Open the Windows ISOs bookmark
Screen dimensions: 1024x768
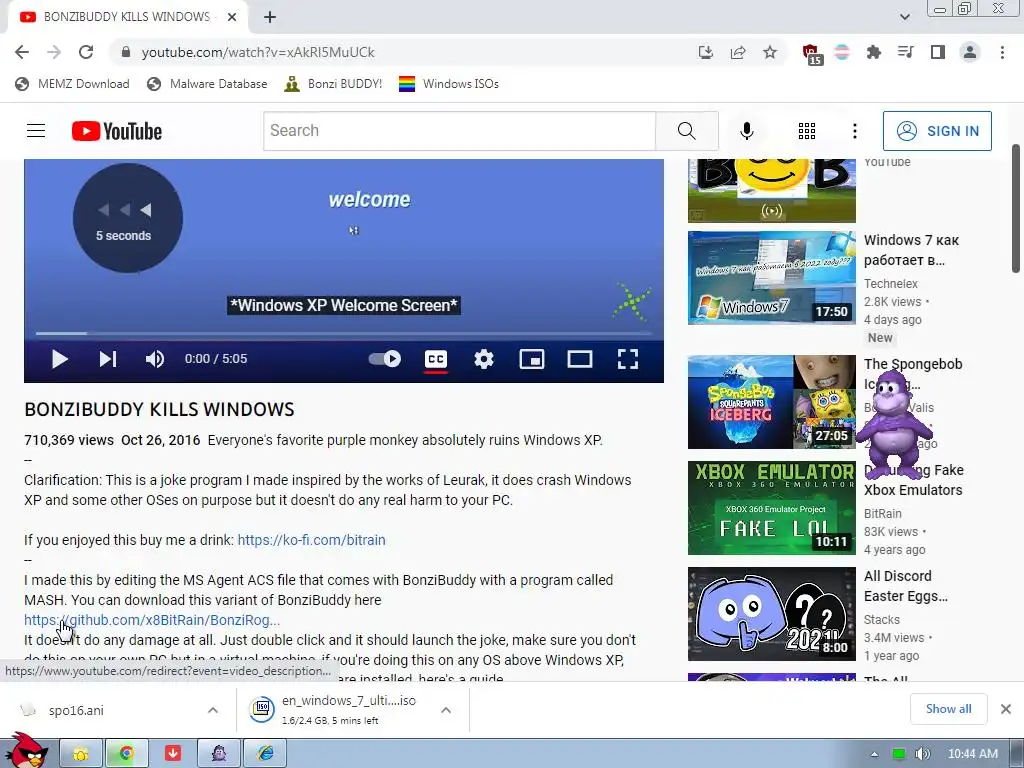pos(449,84)
